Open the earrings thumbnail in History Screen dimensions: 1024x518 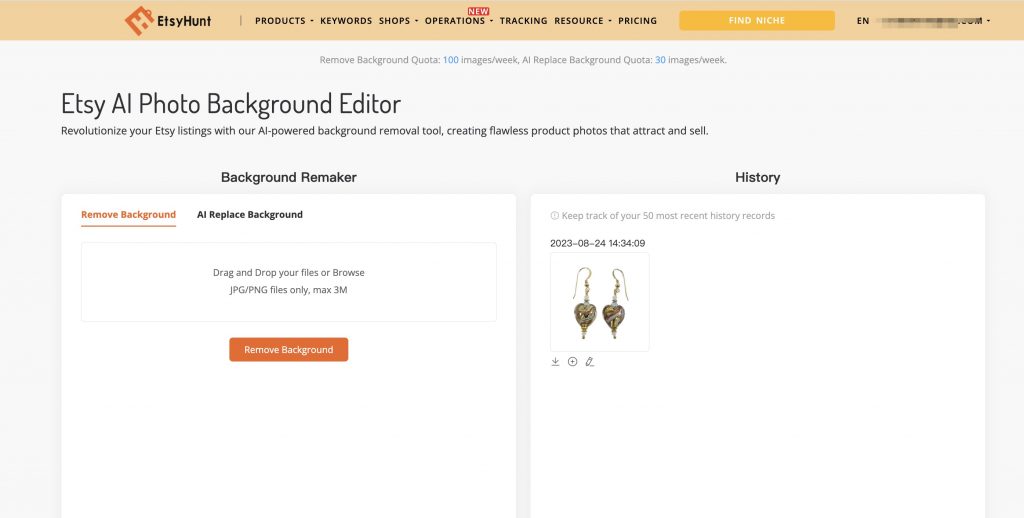(x=600, y=302)
